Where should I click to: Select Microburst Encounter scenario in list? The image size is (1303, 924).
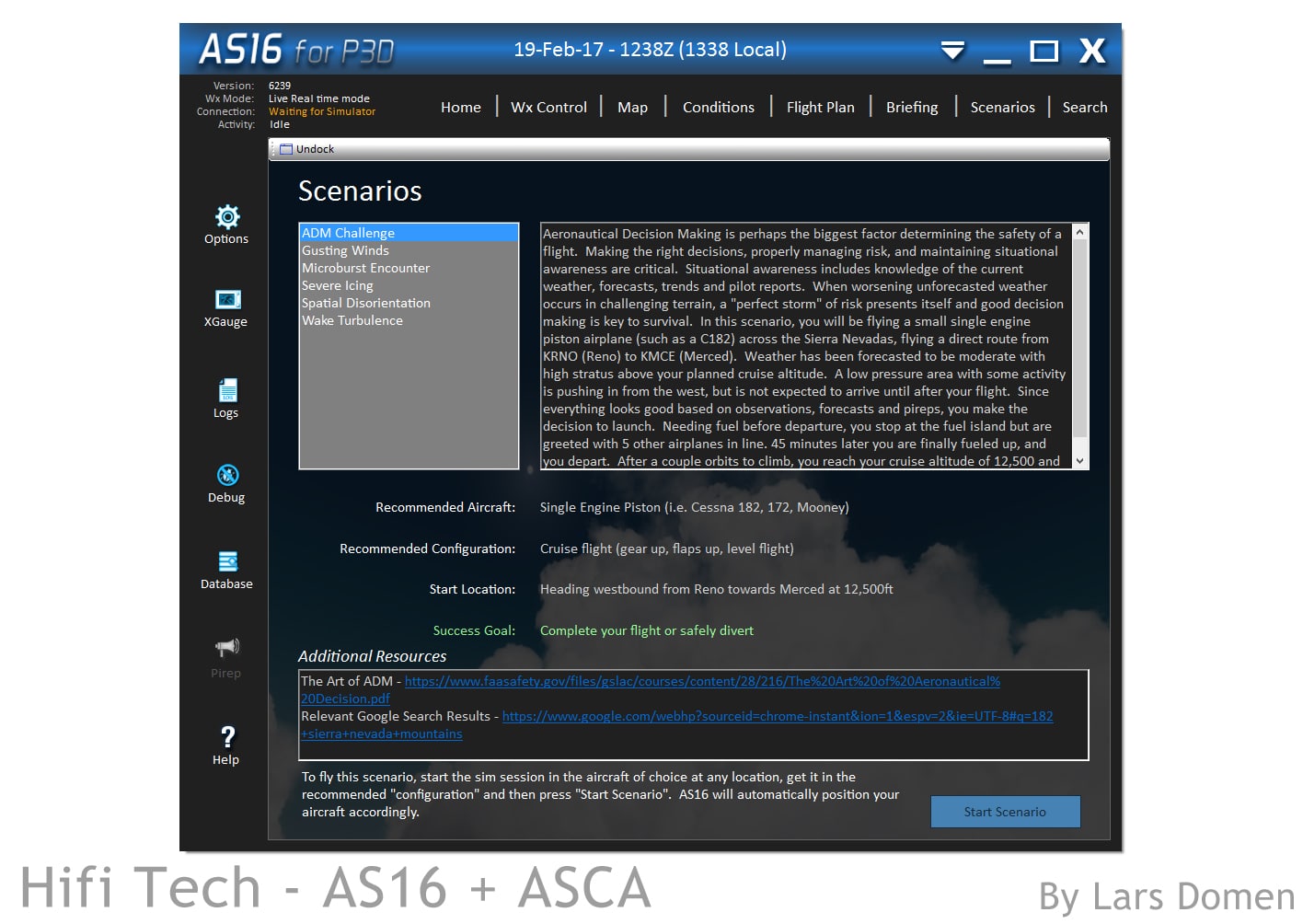click(365, 269)
